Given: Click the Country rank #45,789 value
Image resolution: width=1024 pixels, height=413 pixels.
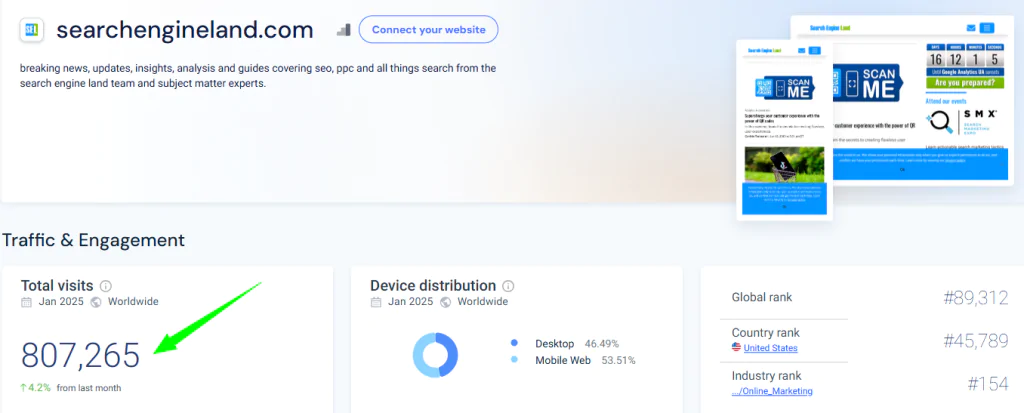Looking at the screenshot, I should [x=976, y=340].
